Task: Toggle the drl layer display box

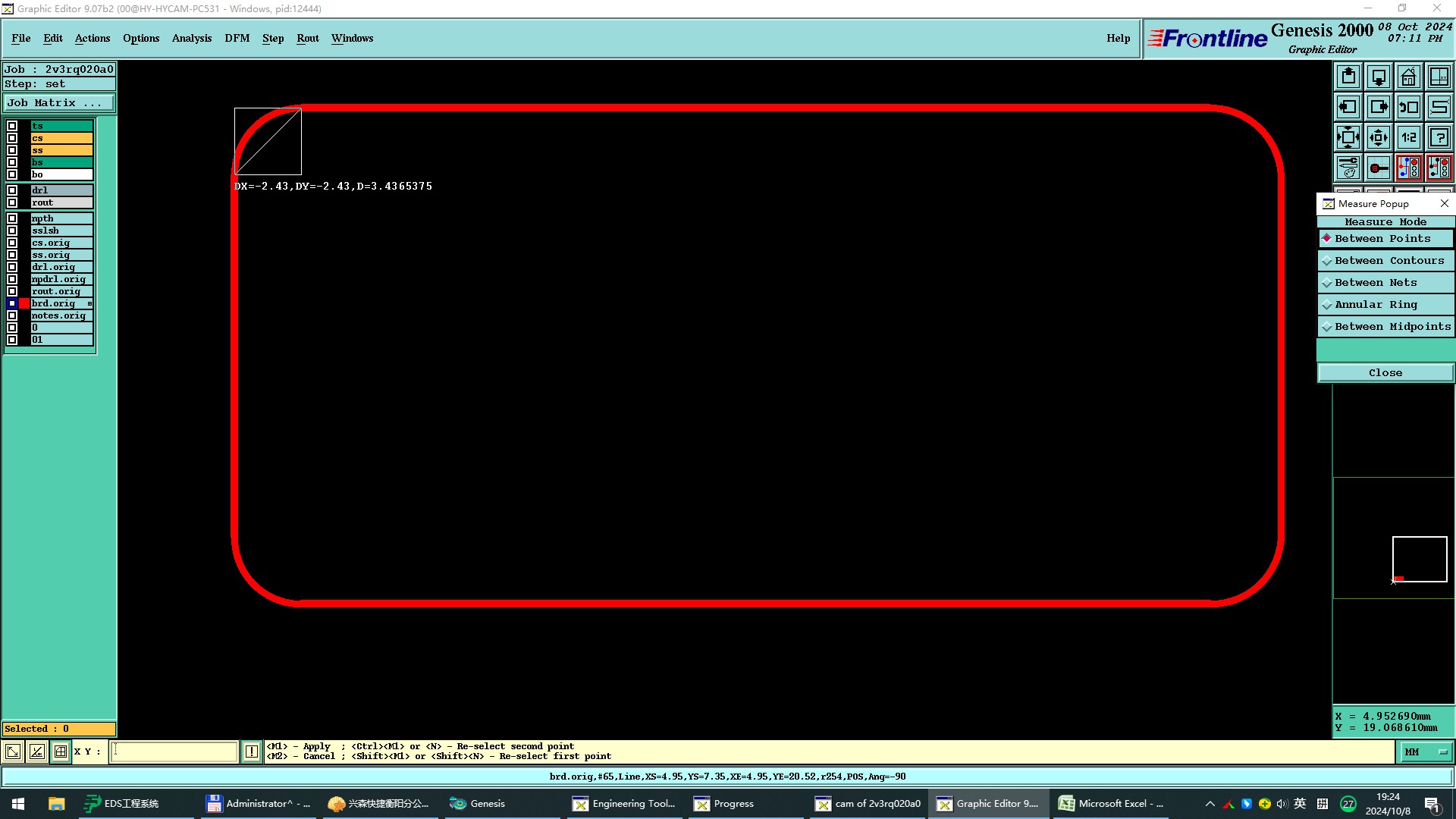Action: [12, 190]
